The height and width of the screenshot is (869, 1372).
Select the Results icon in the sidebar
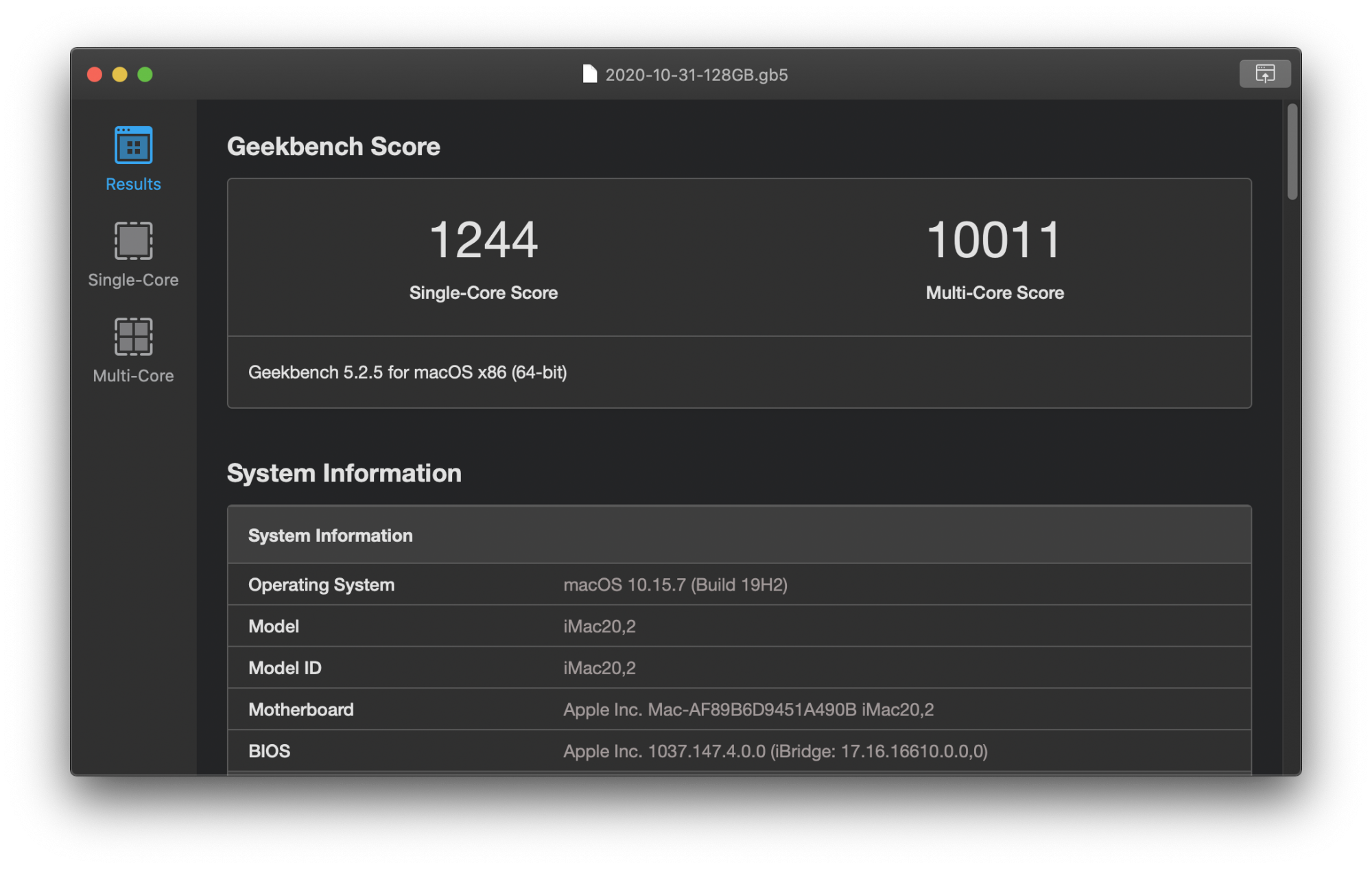pos(133,145)
